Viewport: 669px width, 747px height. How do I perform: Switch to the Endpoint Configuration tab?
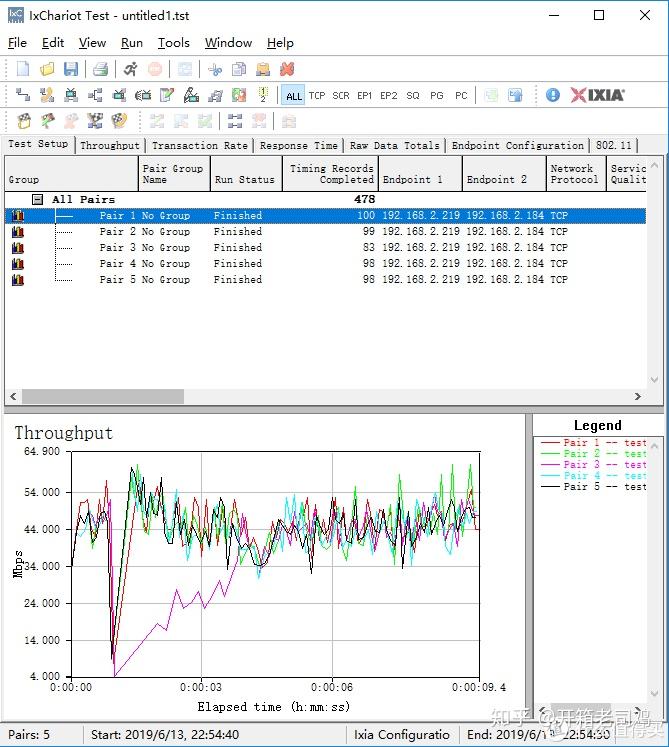[517, 145]
